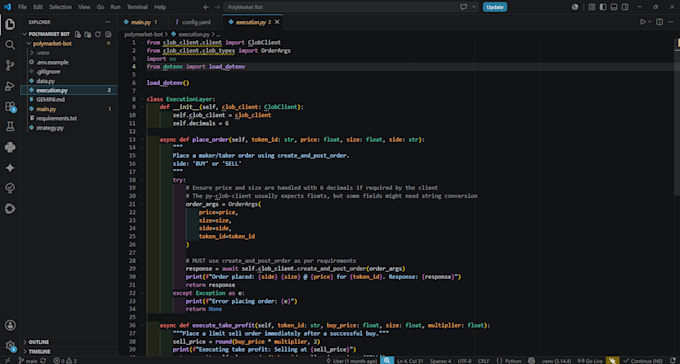Run the Python file with play icon

click(x=643, y=22)
